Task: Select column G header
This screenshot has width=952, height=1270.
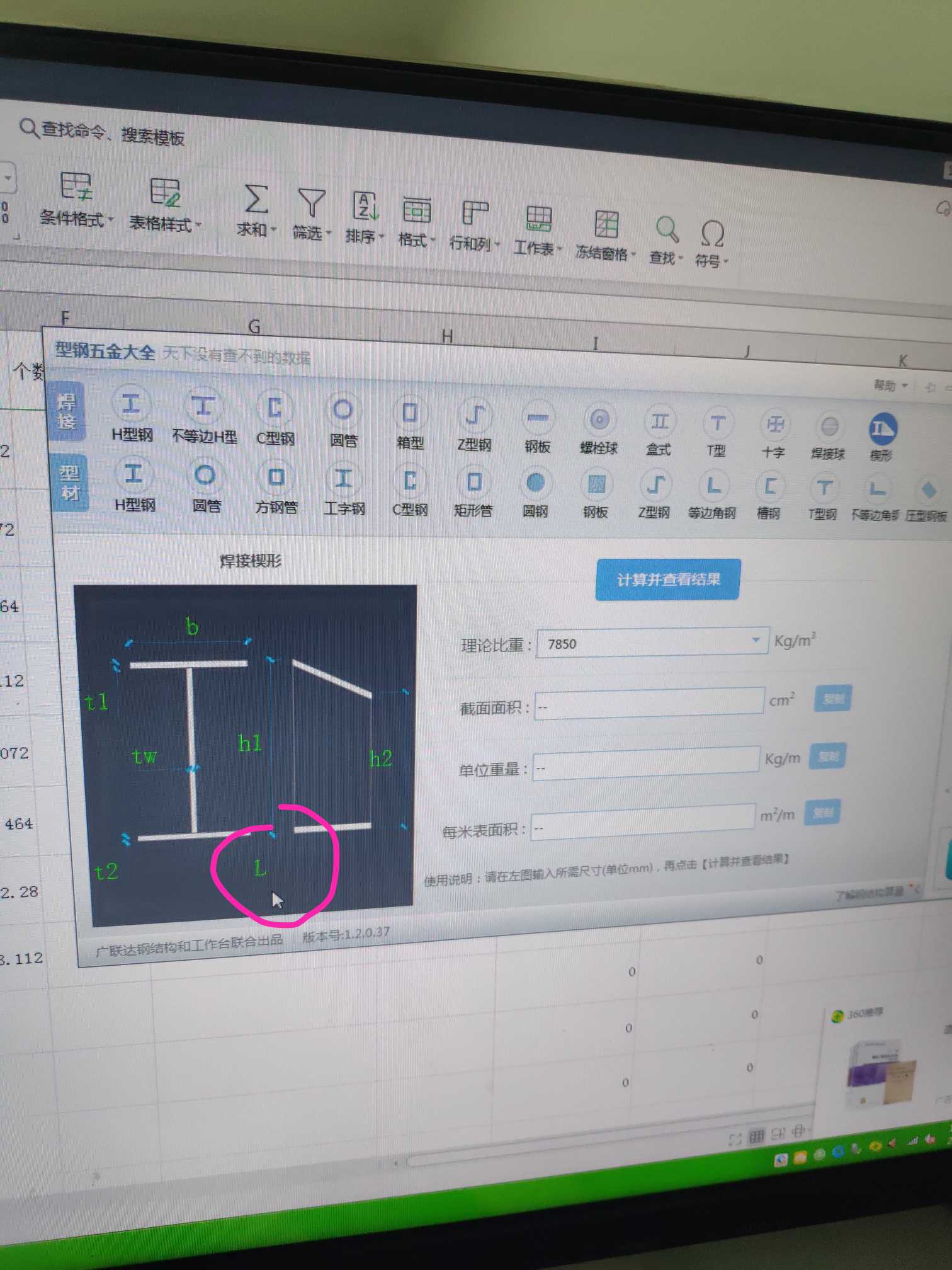Action: click(254, 326)
